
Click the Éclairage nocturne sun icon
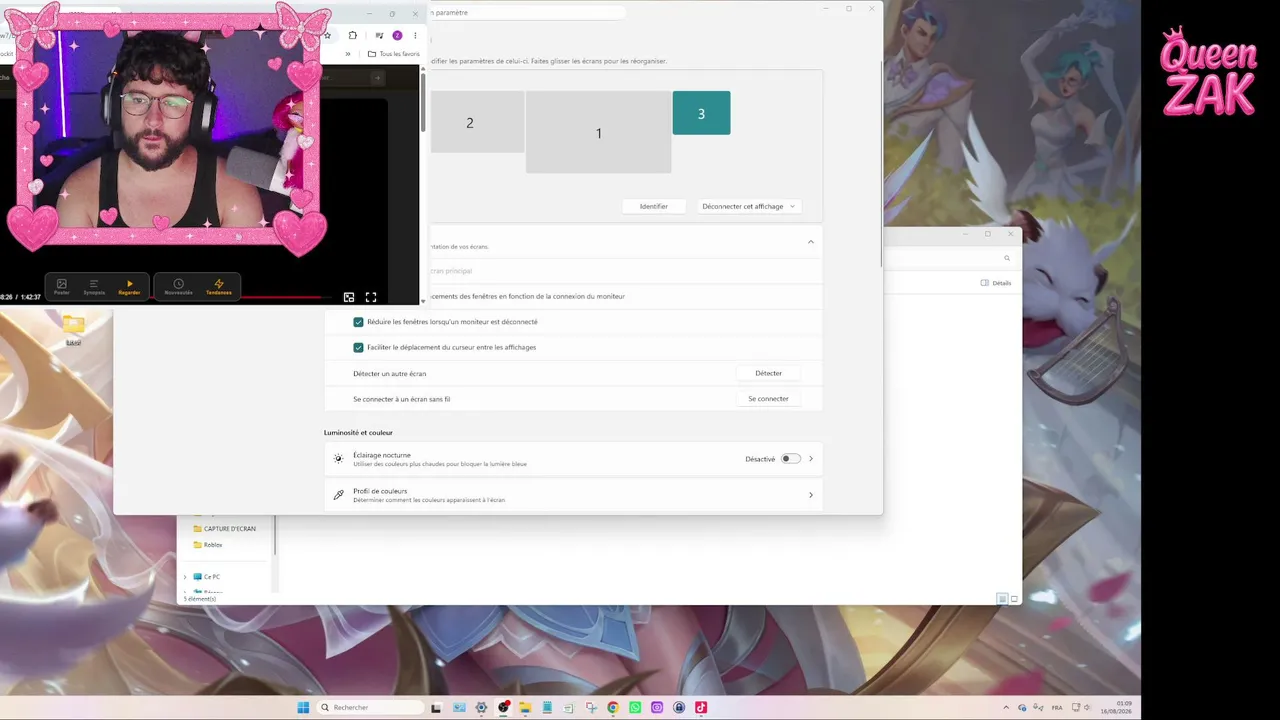338,459
